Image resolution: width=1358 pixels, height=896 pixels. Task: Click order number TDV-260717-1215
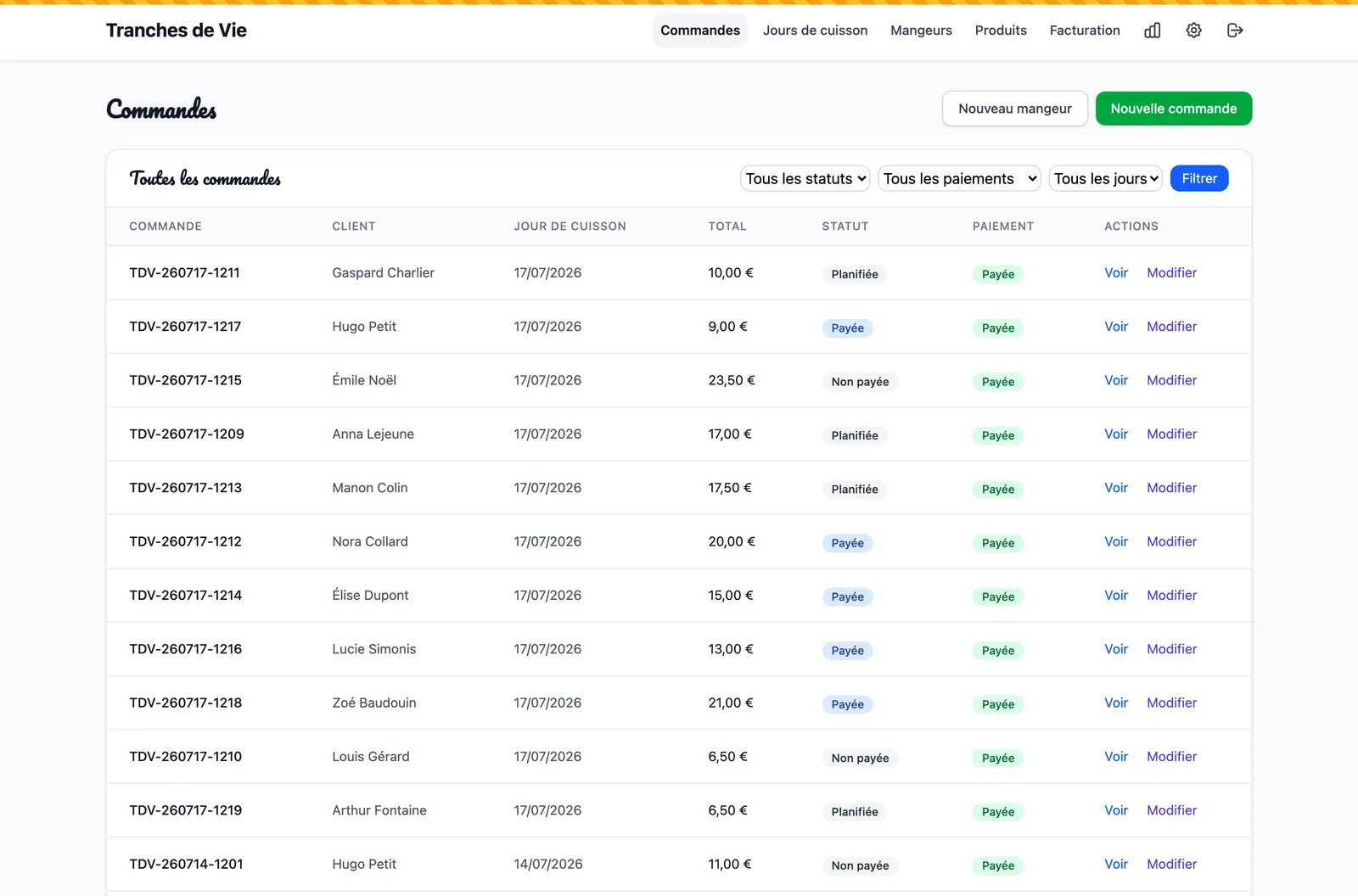(185, 380)
